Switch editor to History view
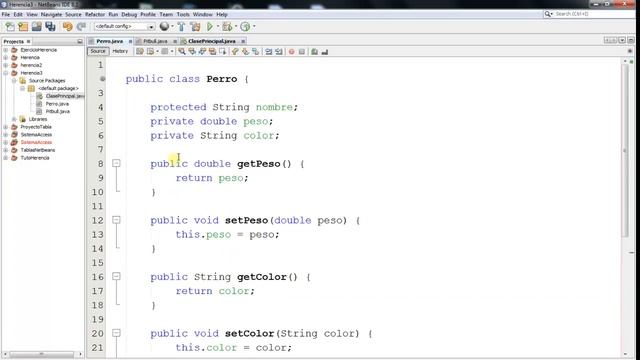640x360 pixels. click(120, 51)
